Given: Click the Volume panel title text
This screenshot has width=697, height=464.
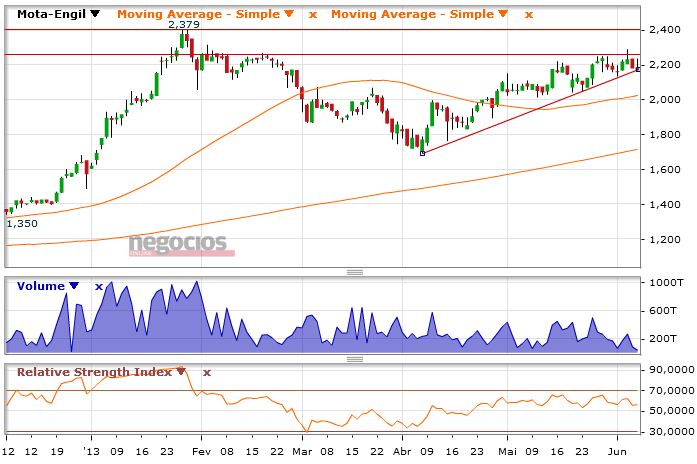Looking at the screenshot, I should click(x=41, y=286).
